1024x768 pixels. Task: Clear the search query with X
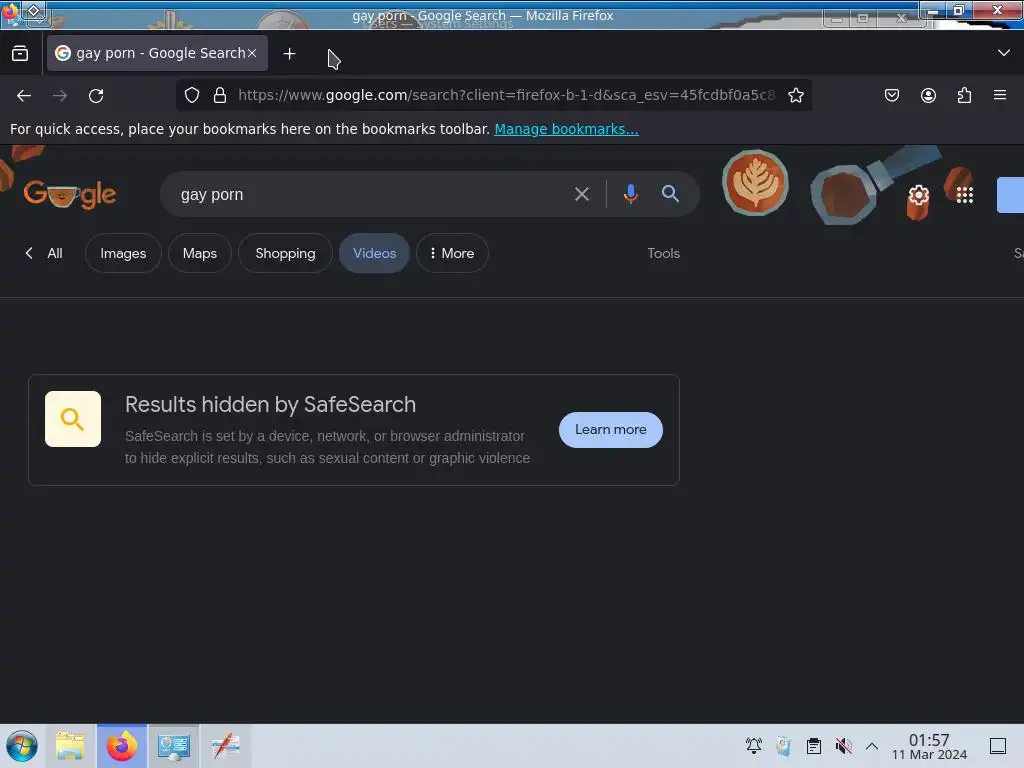(581, 194)
